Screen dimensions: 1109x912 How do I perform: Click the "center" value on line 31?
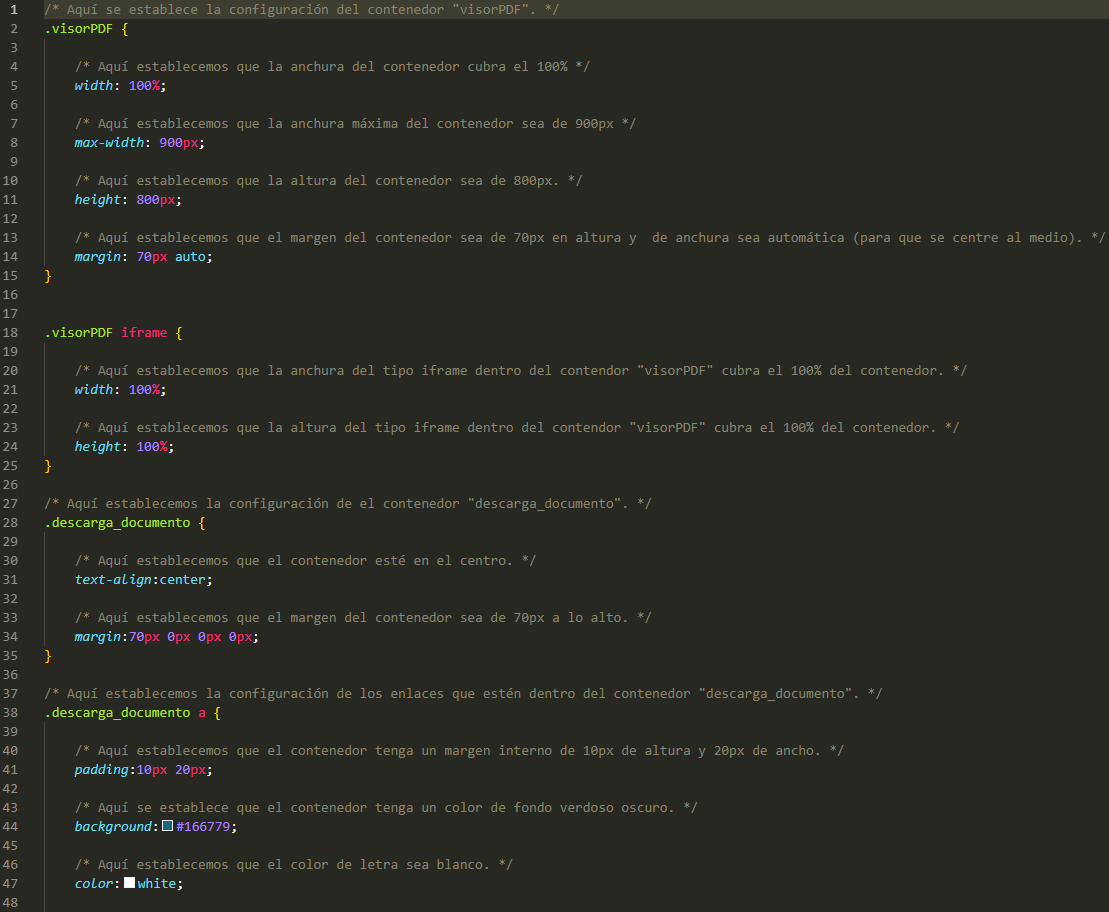pyautogui.click(x=182, y=579)
